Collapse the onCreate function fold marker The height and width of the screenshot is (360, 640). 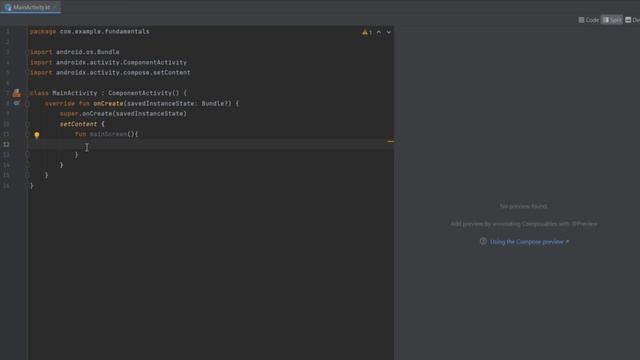[x=27, y=104]
